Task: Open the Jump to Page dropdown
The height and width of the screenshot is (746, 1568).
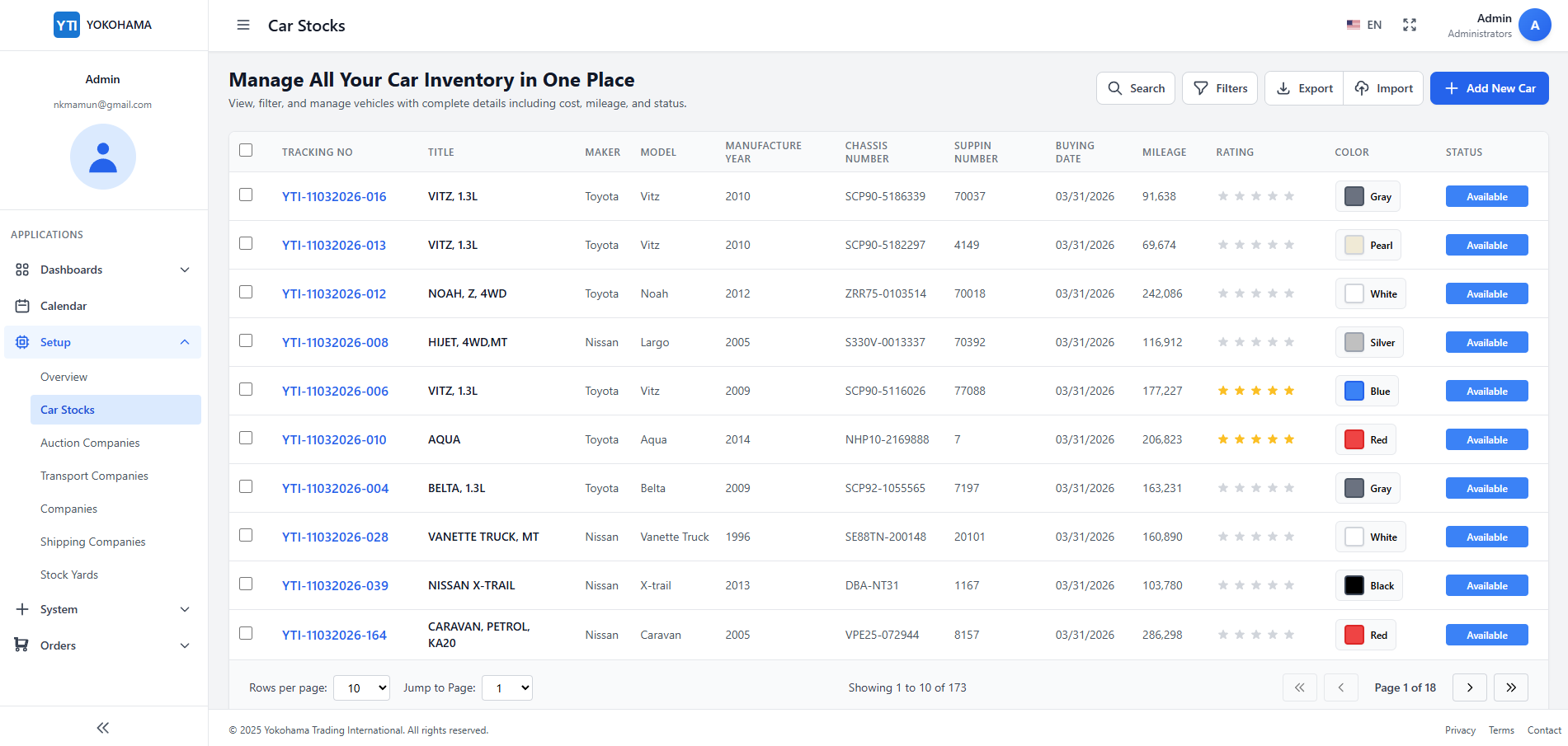Action: point(507,687)
